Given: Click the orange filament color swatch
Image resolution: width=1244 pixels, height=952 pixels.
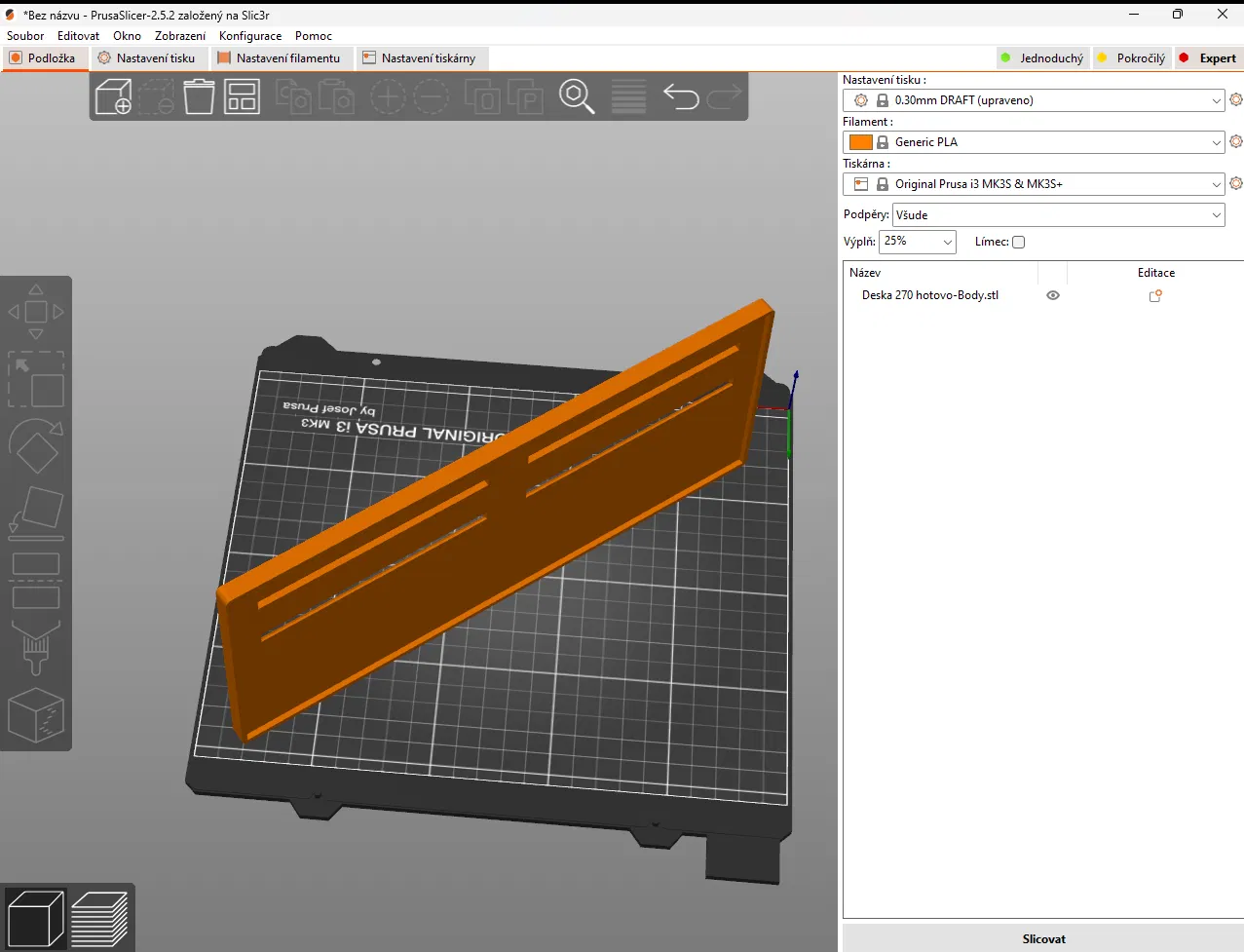Looking at the screenshot, I should (x=860, y=142).
